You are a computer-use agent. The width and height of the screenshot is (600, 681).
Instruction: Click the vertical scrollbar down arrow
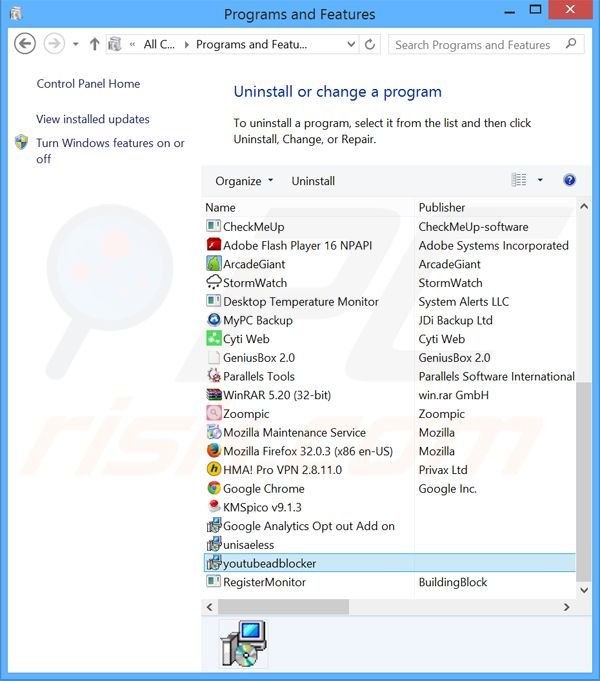point(584,590)
